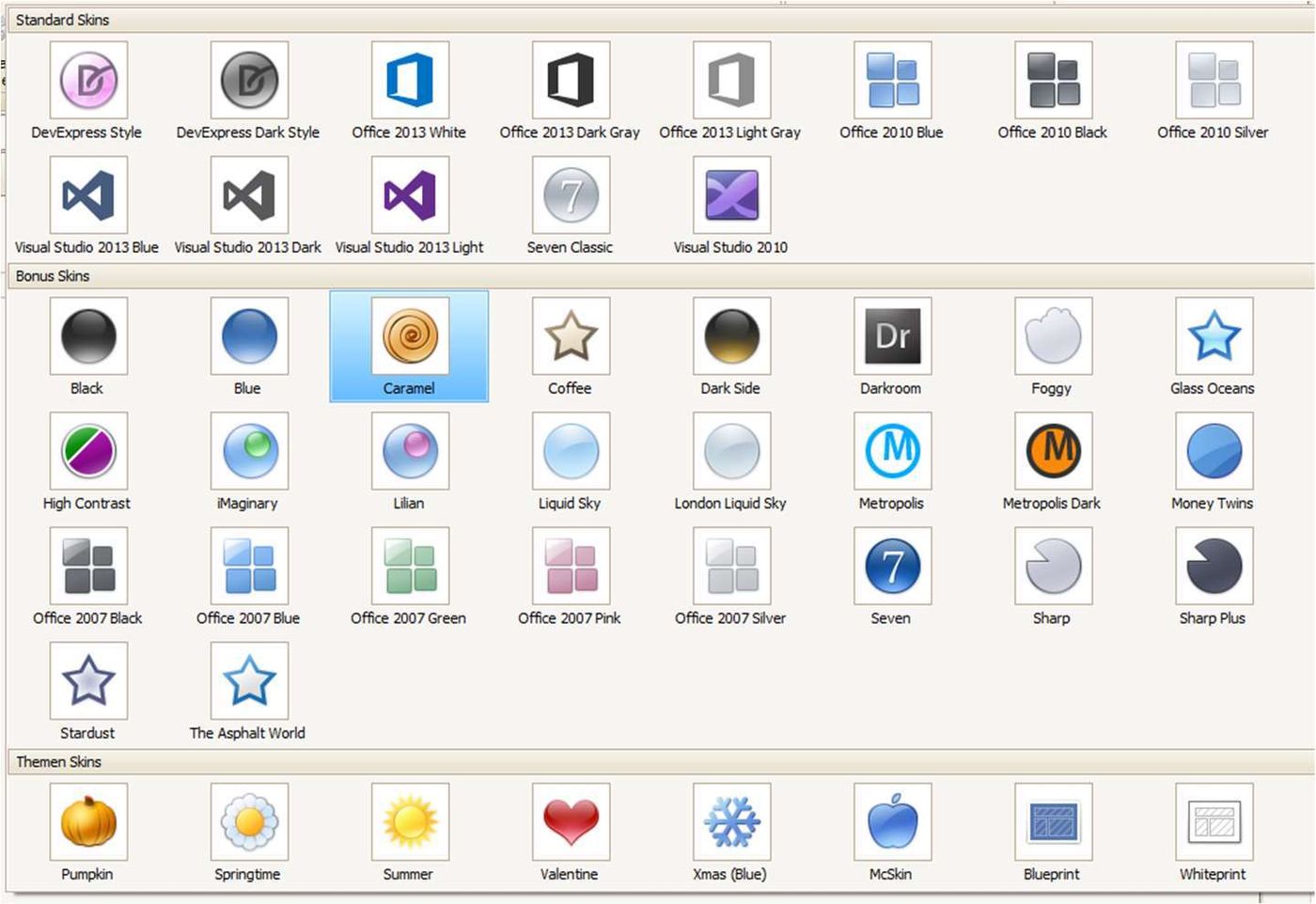1316x904 pixels.
Task: Pick the Visual Studio 2013 Dark skin
Action: [249, 195]
